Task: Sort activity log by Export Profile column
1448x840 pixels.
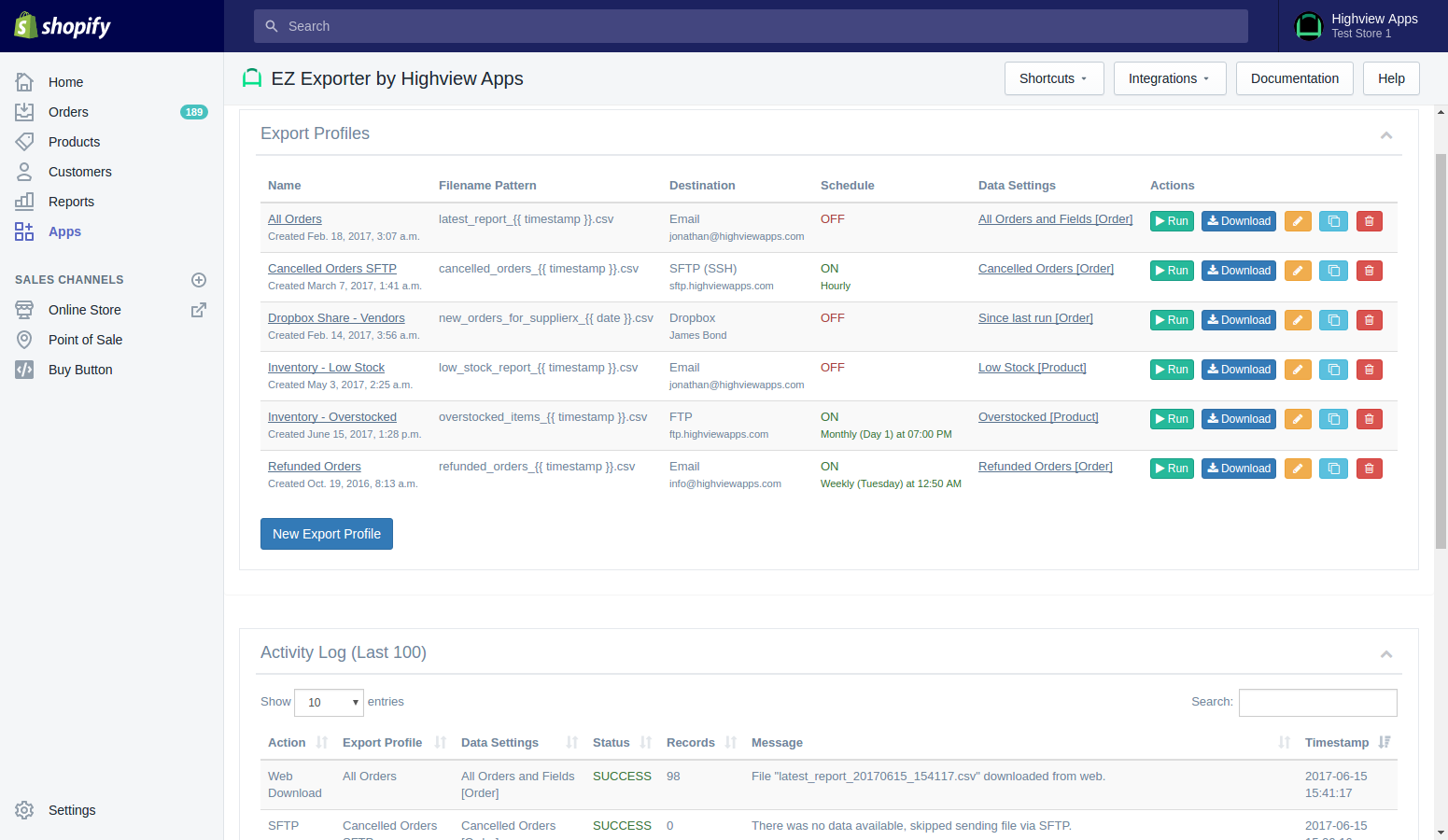Action: (x=394, y=743)
